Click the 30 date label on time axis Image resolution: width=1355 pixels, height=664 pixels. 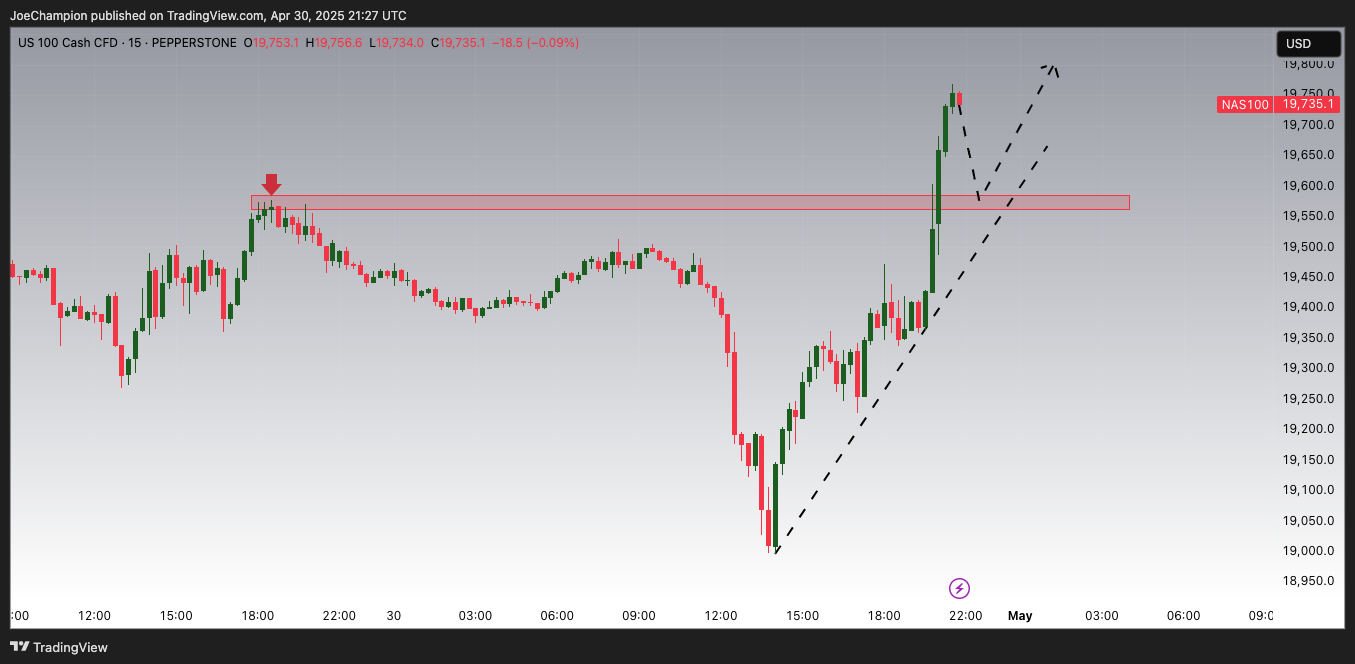point(394,616)
